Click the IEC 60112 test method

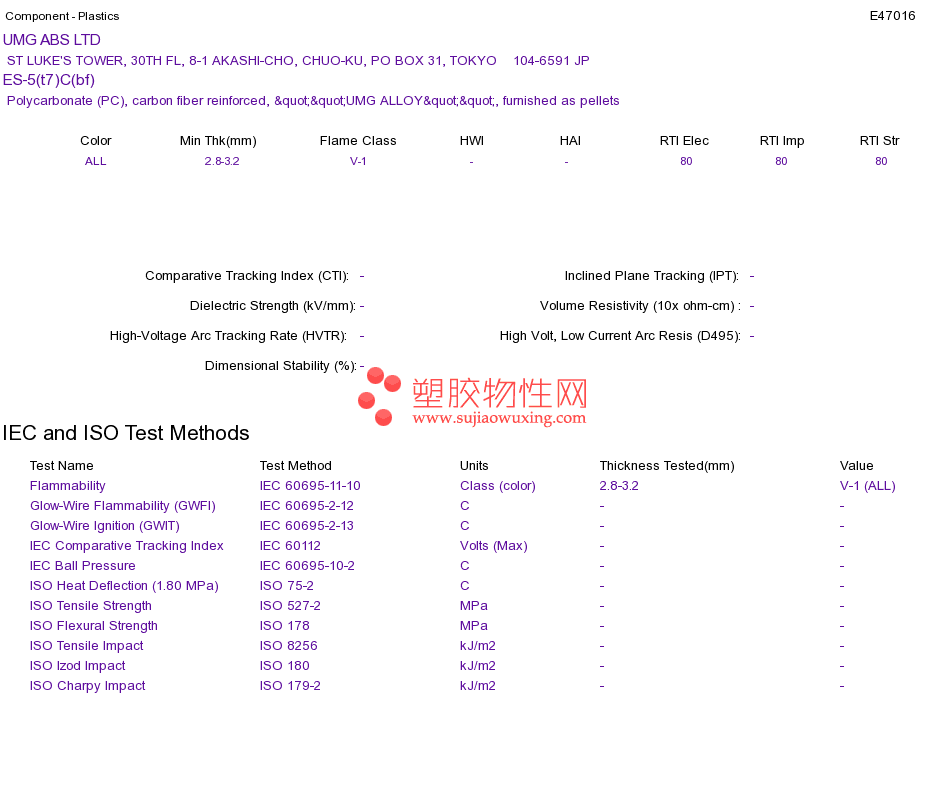click(x=290, y=545)
